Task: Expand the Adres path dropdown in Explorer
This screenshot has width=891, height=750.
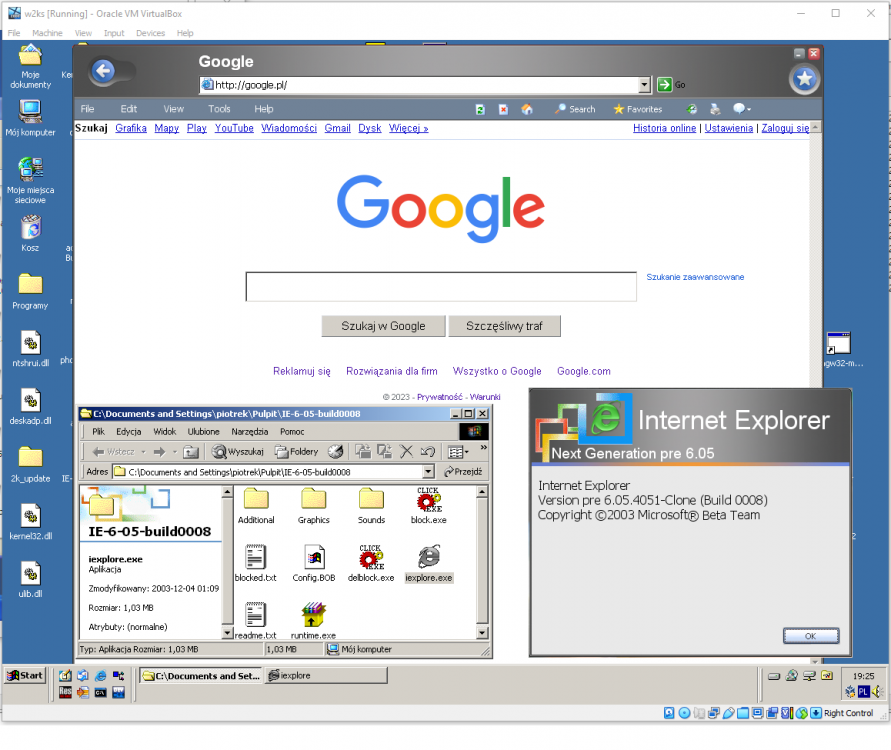Action: (x=428, y=472)
